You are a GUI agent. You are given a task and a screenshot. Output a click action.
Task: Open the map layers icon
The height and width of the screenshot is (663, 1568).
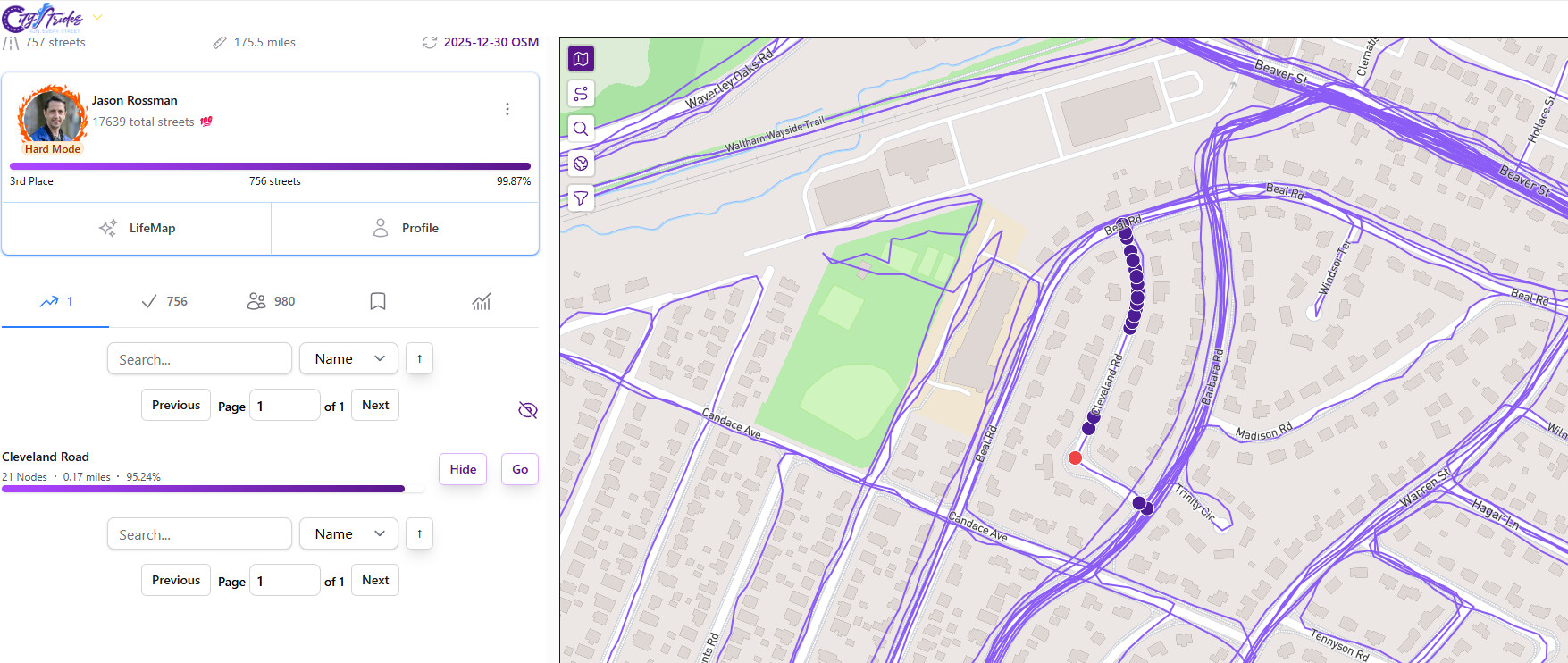tap(581, 59)
